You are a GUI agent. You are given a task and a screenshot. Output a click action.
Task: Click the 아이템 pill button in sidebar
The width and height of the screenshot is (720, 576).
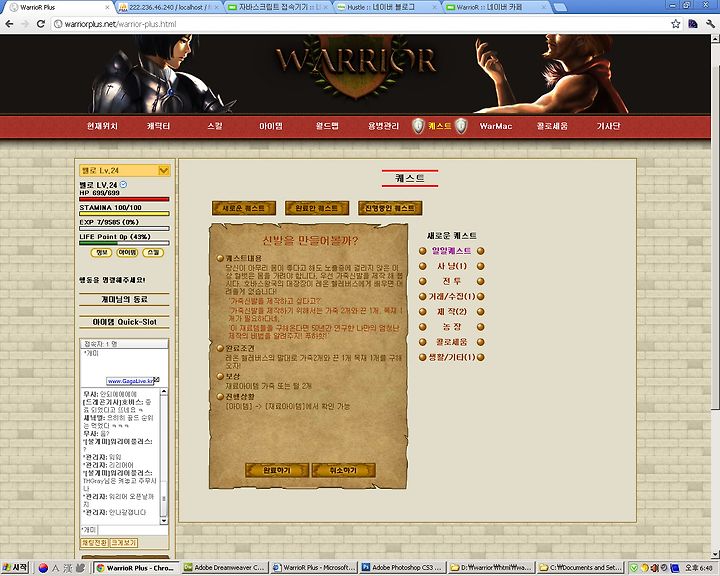coord(127,252)
